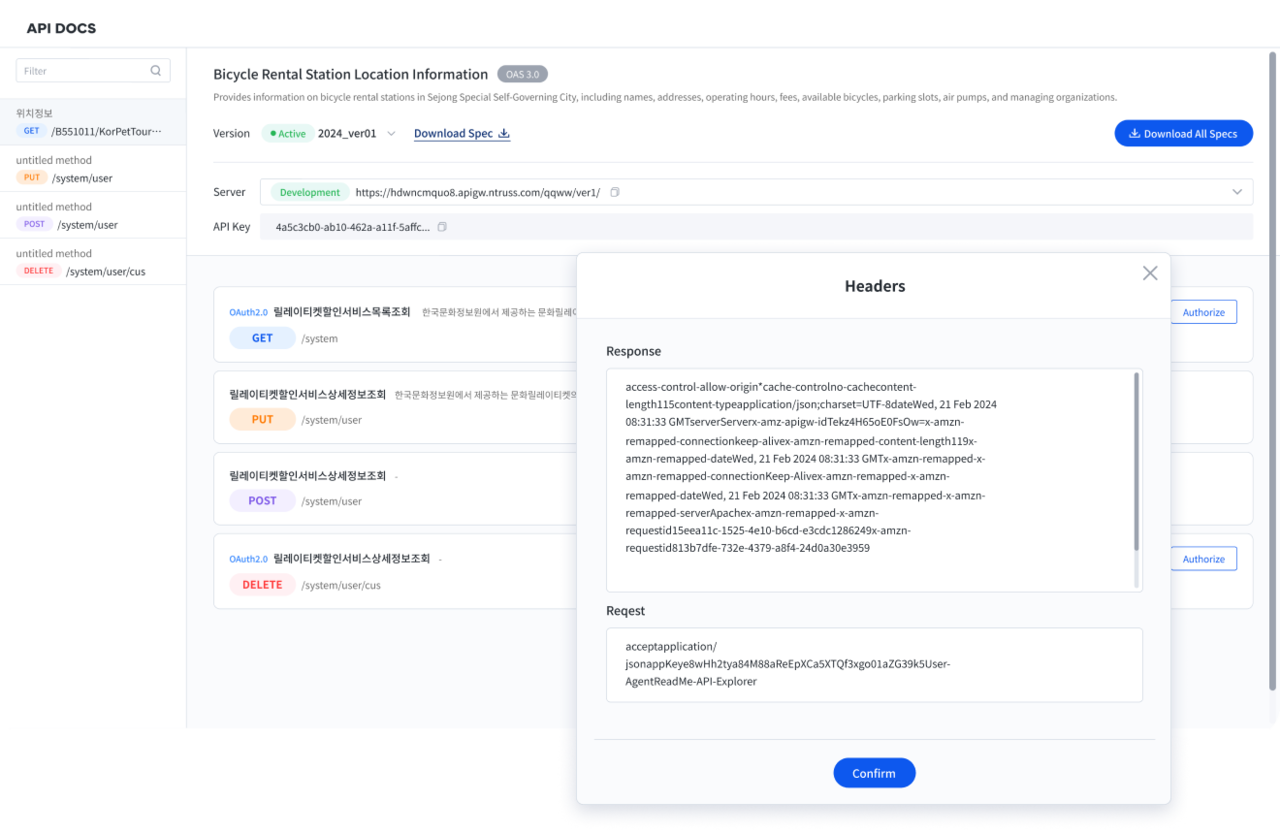Expand the PUT /system/user endpoint panel
This screenshot has height=834, width=1280.
396,407
